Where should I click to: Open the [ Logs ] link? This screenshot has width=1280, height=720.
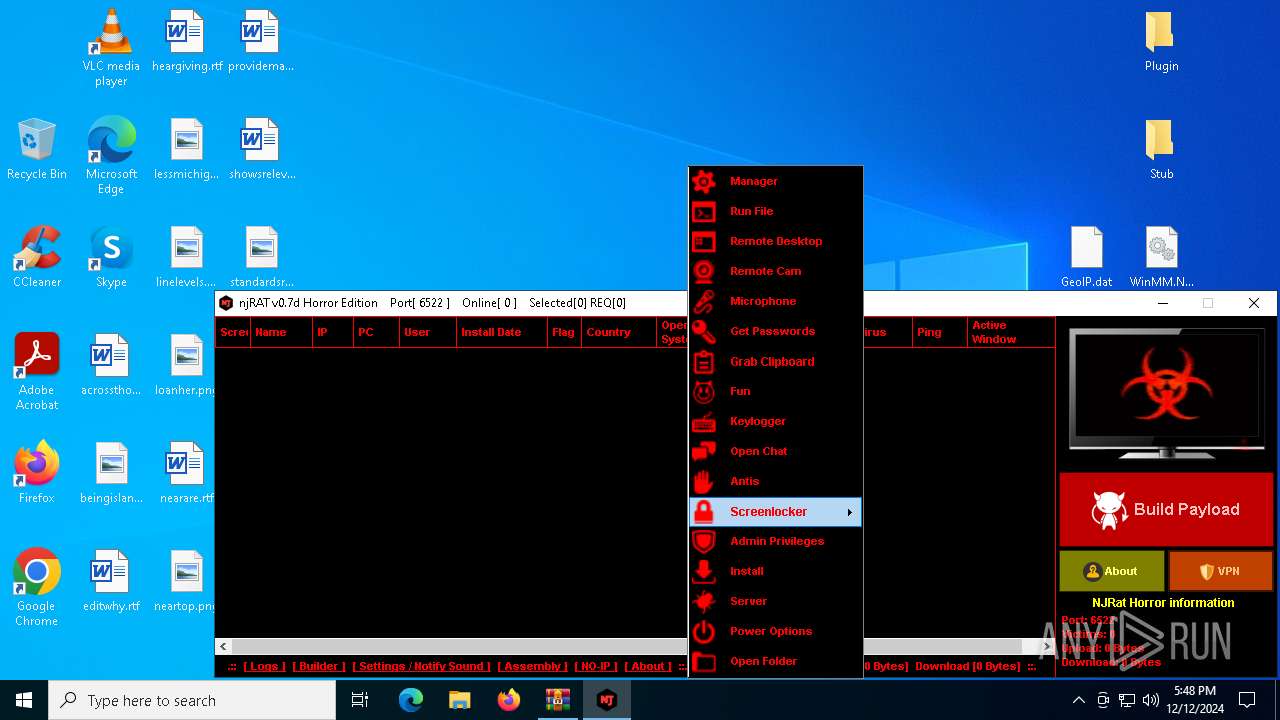click(264, 666)
